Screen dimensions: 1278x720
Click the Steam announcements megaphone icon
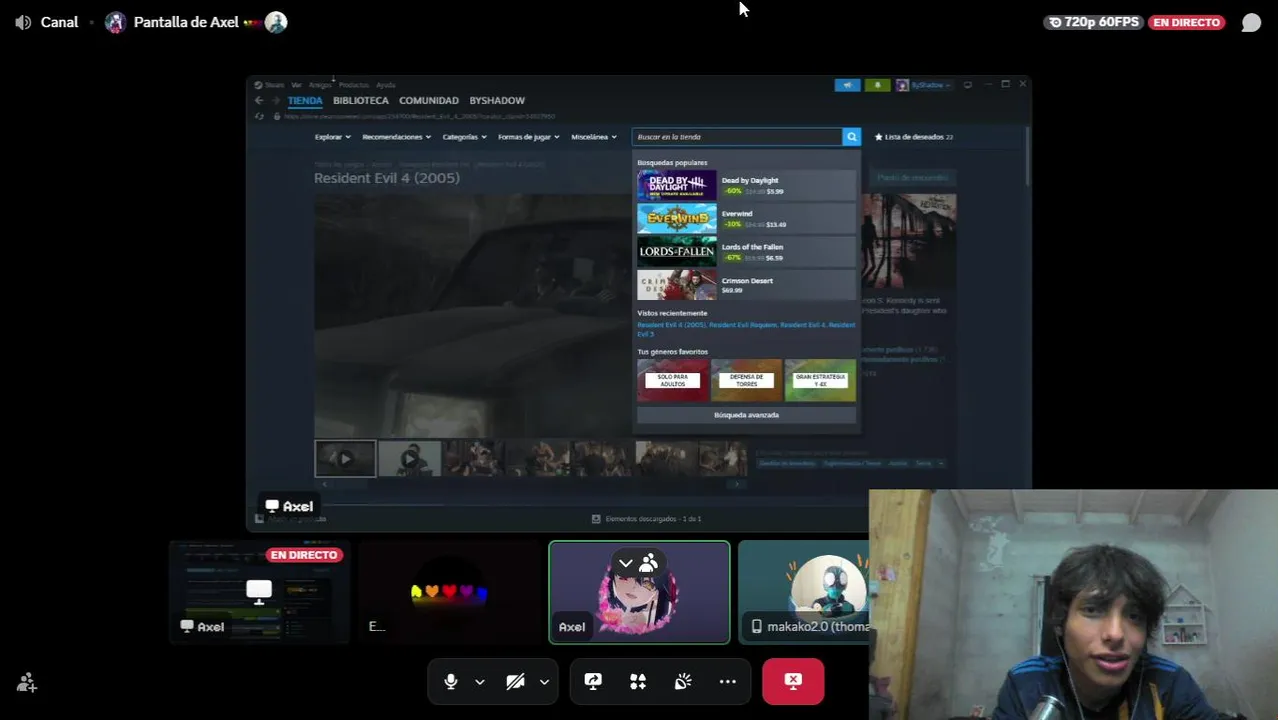[847, 85]
